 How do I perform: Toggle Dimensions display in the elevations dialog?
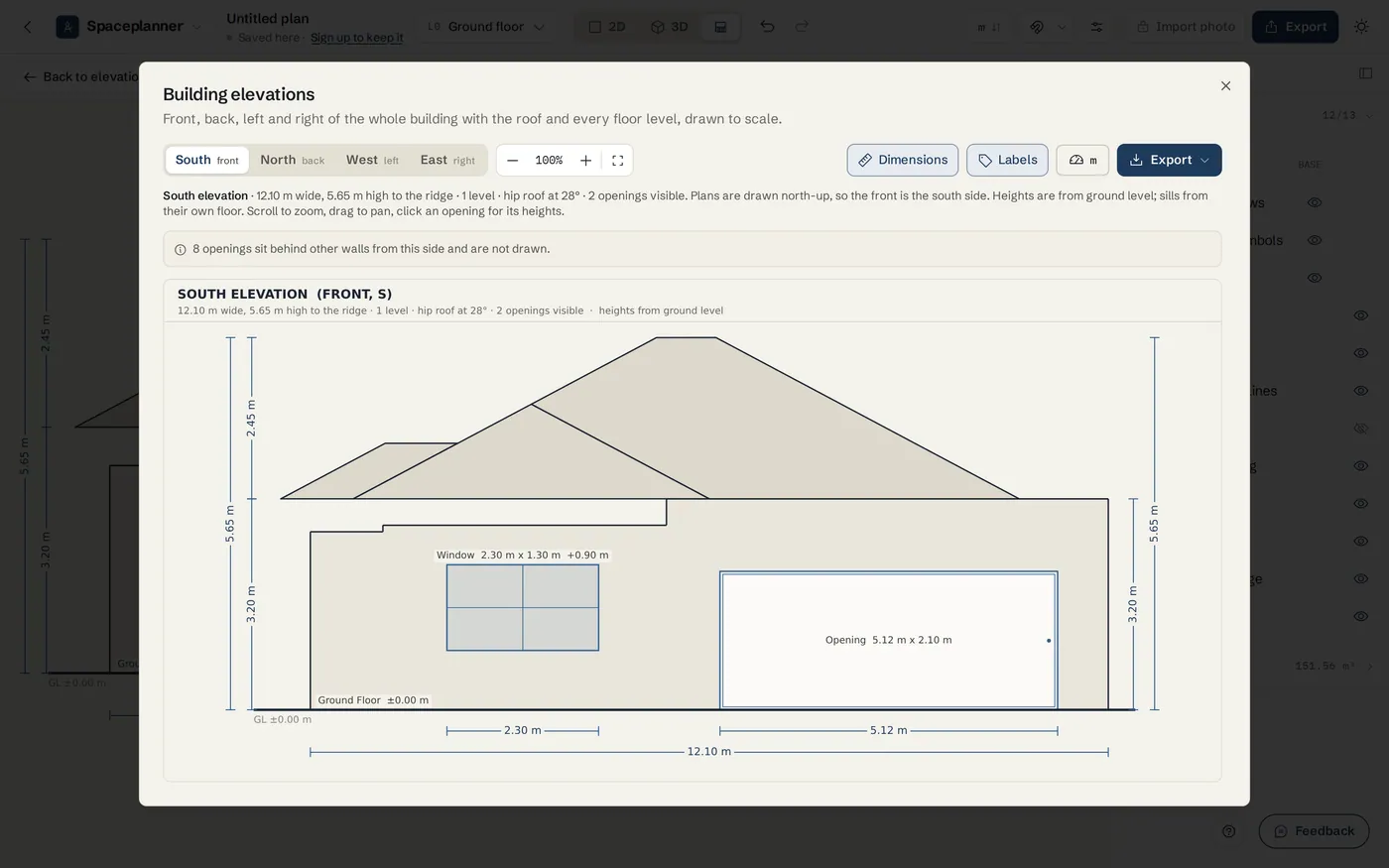pyautogui.click(x=903, y=160)
